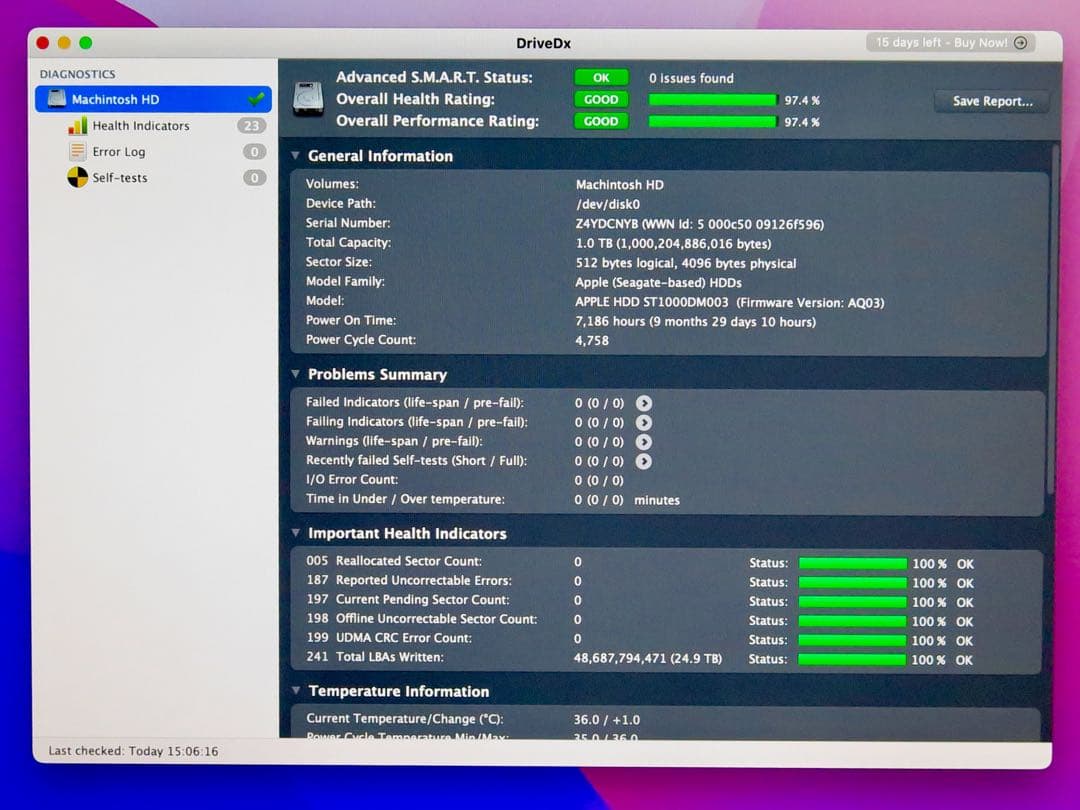1080x810 pixels.
Task: Click the Buy Now trial banner
Action: pos(948,42)
